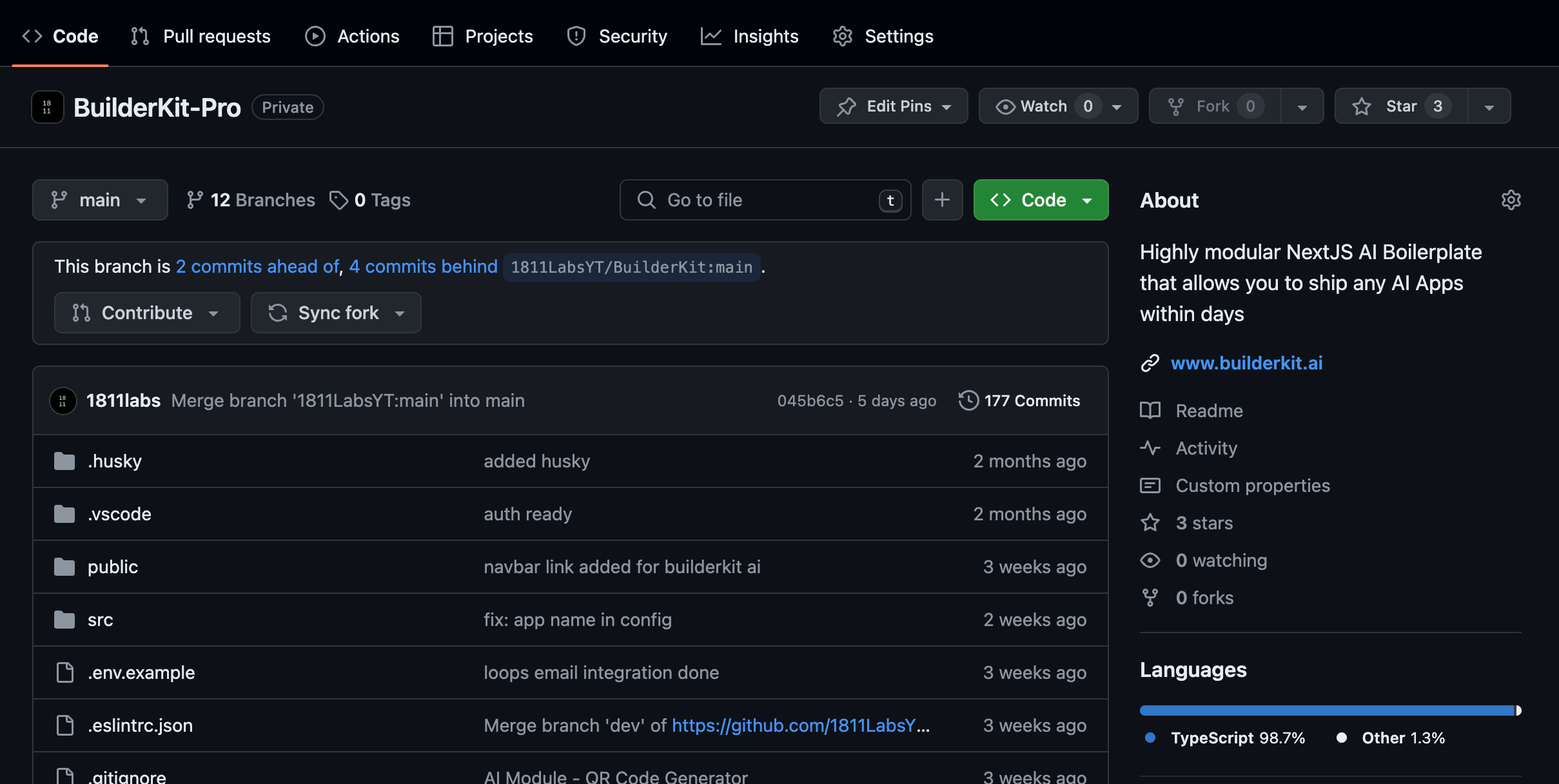Screen dimensions: 1559x784
Task: Click the repository avatar beside BuilderKit-Pro
Action: click(48, 107)
